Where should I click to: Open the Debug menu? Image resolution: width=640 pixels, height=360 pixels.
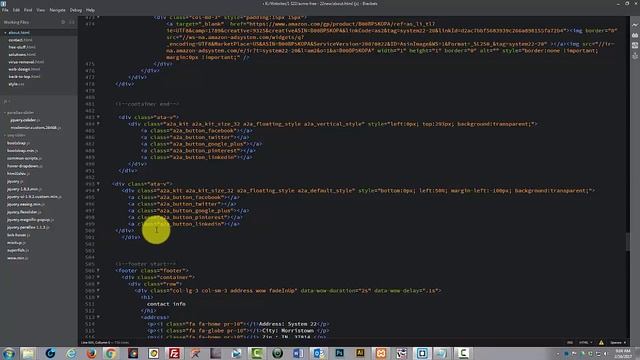point(76,10)
